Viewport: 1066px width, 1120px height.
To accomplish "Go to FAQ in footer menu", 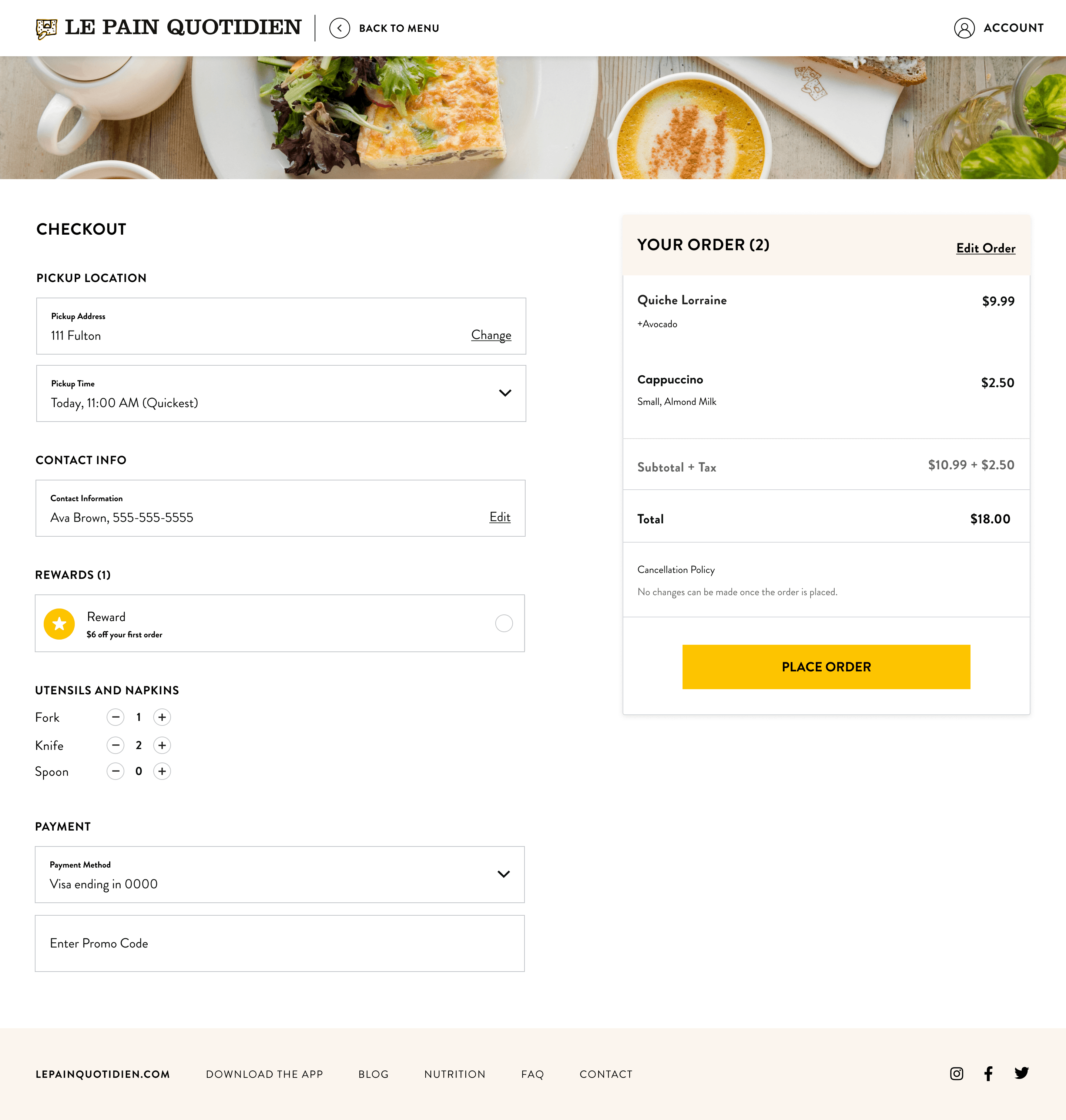I will (532, 1074).
